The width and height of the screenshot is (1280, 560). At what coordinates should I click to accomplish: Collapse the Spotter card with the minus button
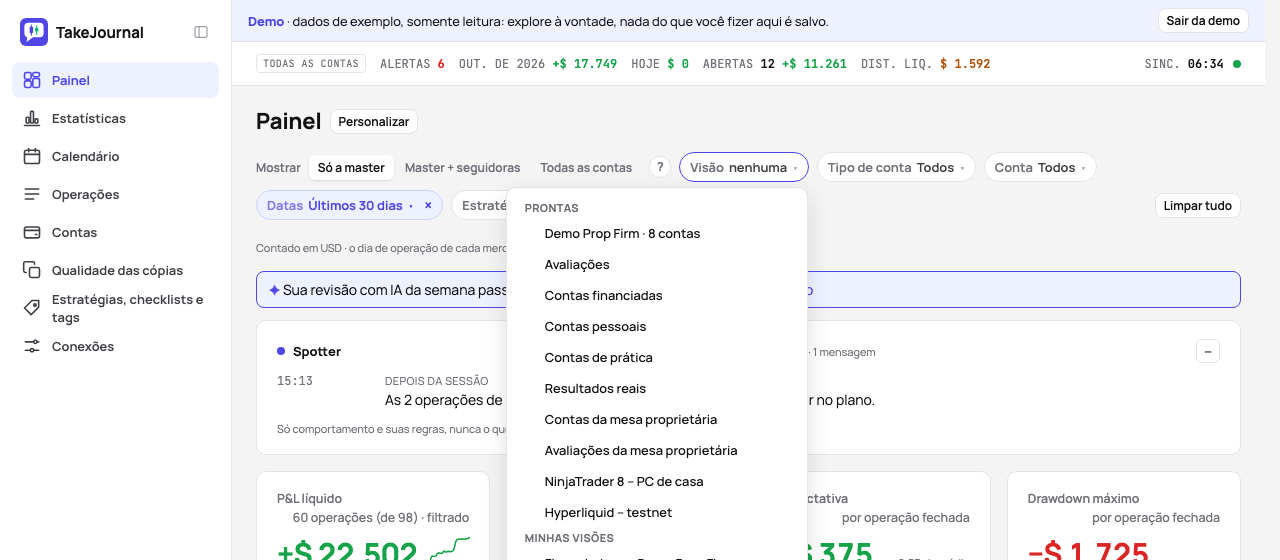pyautogui.click(x=1208, y=351)
